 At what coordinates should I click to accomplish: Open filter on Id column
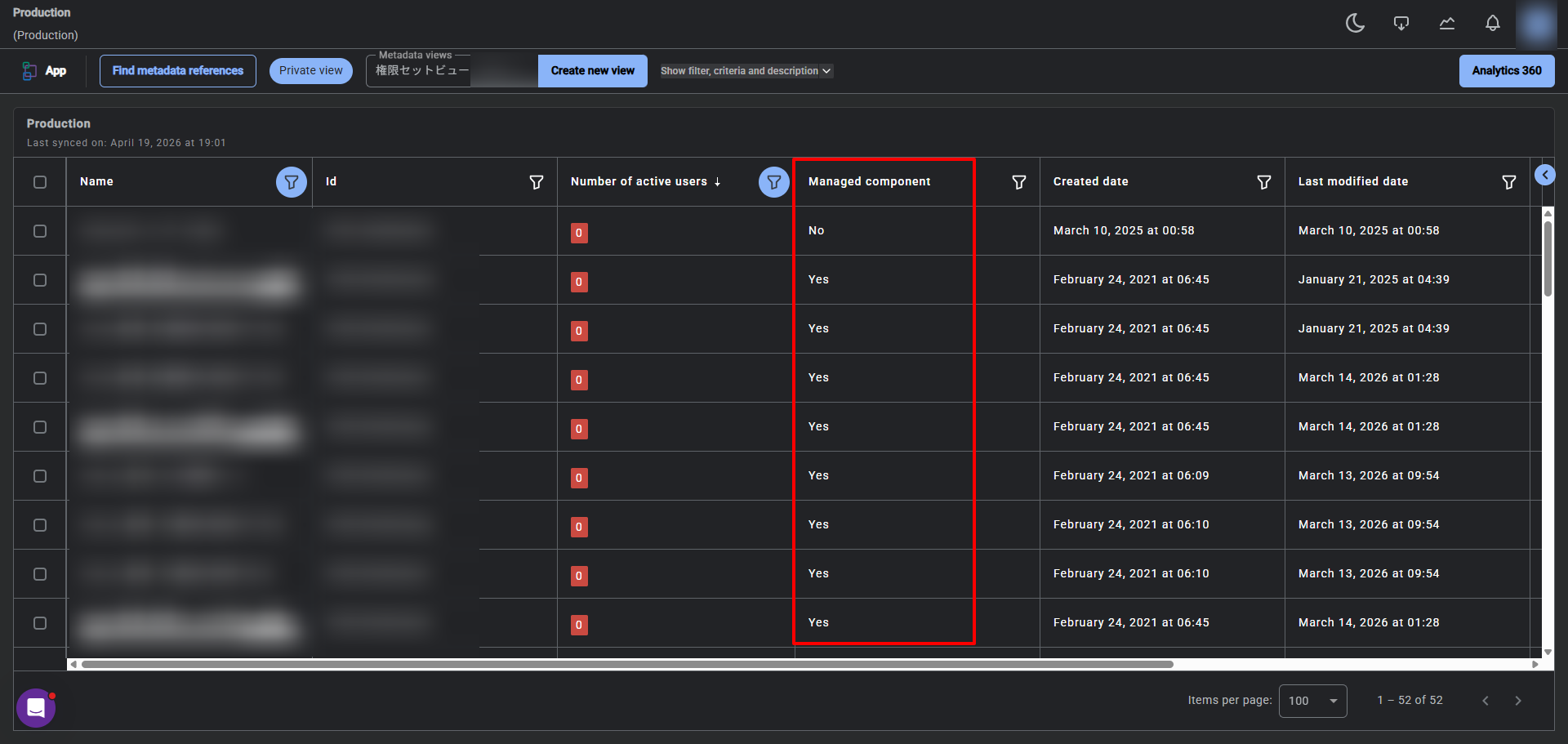click(536, 182)
